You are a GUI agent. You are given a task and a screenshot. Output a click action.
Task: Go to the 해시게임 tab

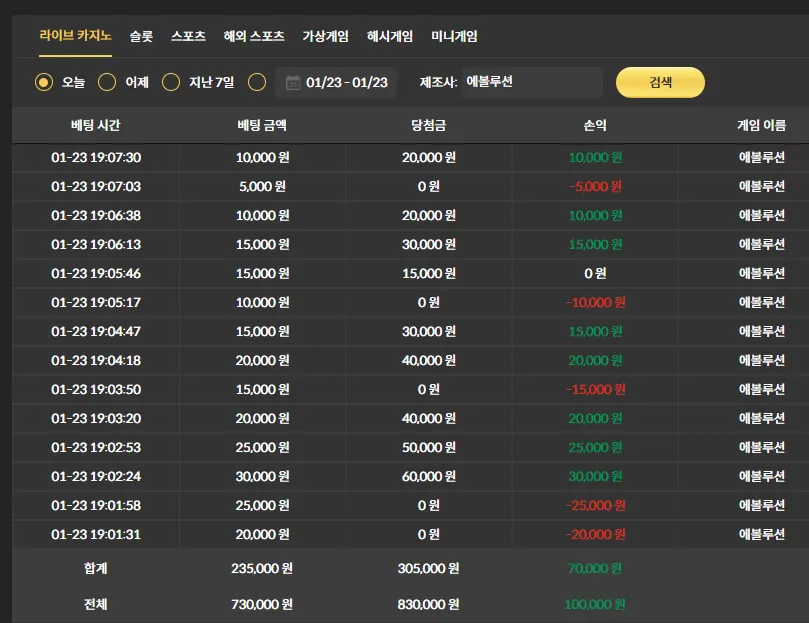(x=390, y=36)
